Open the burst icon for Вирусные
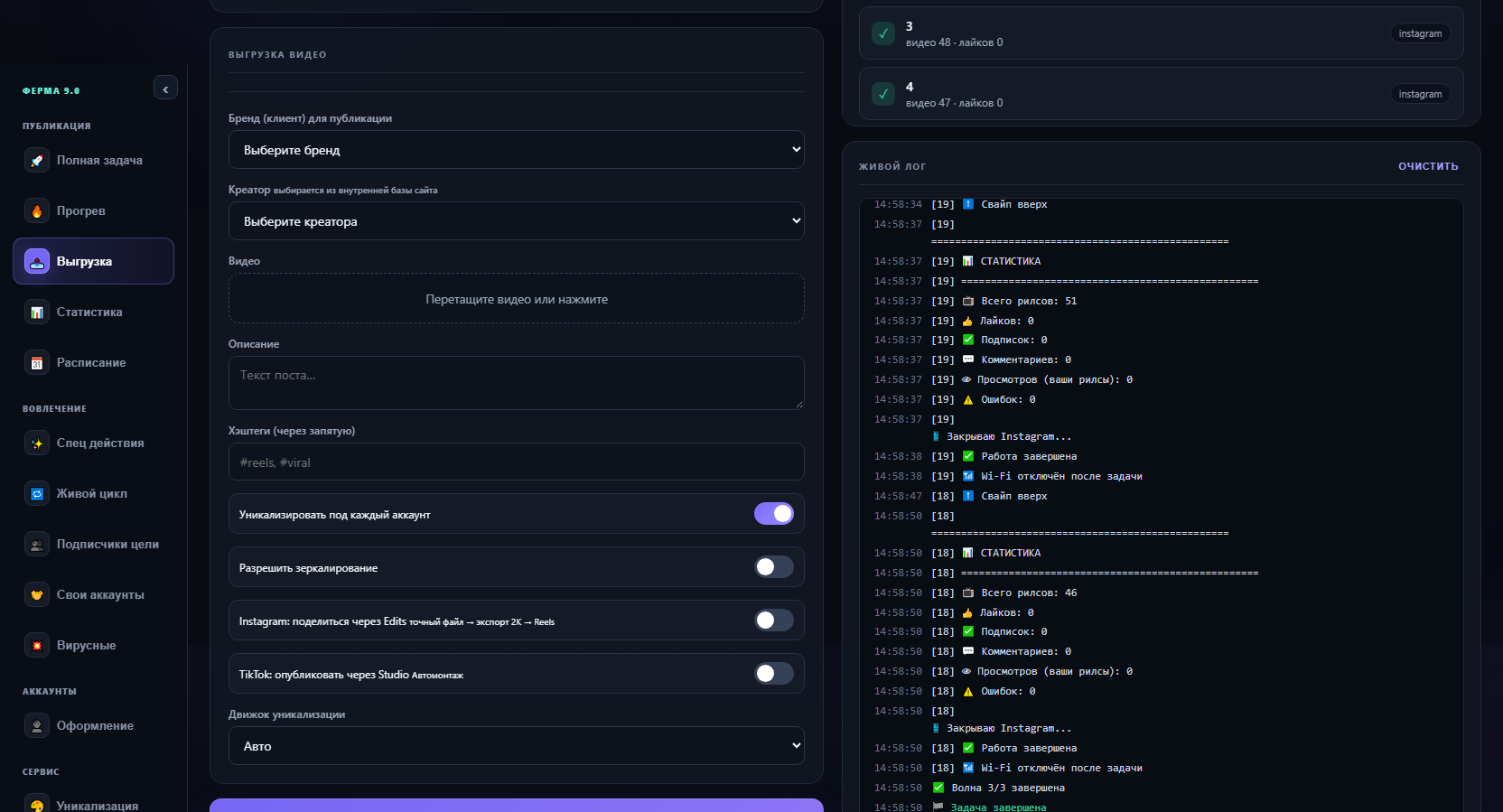Screen dimensions: 1503x812 (x=37, y=646)
